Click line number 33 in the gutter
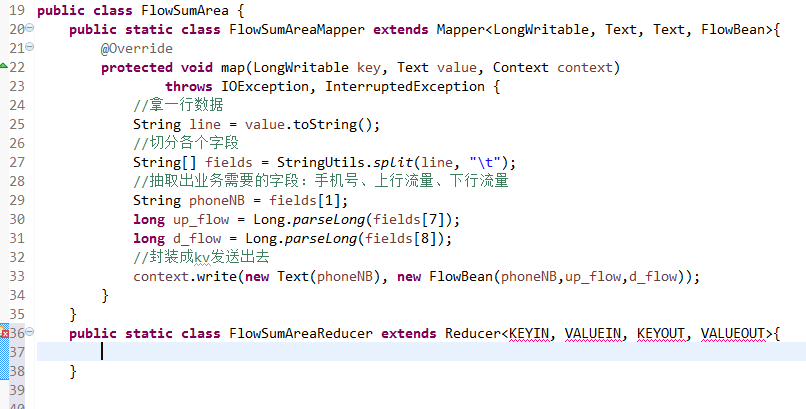 click(x=17, y=276)
